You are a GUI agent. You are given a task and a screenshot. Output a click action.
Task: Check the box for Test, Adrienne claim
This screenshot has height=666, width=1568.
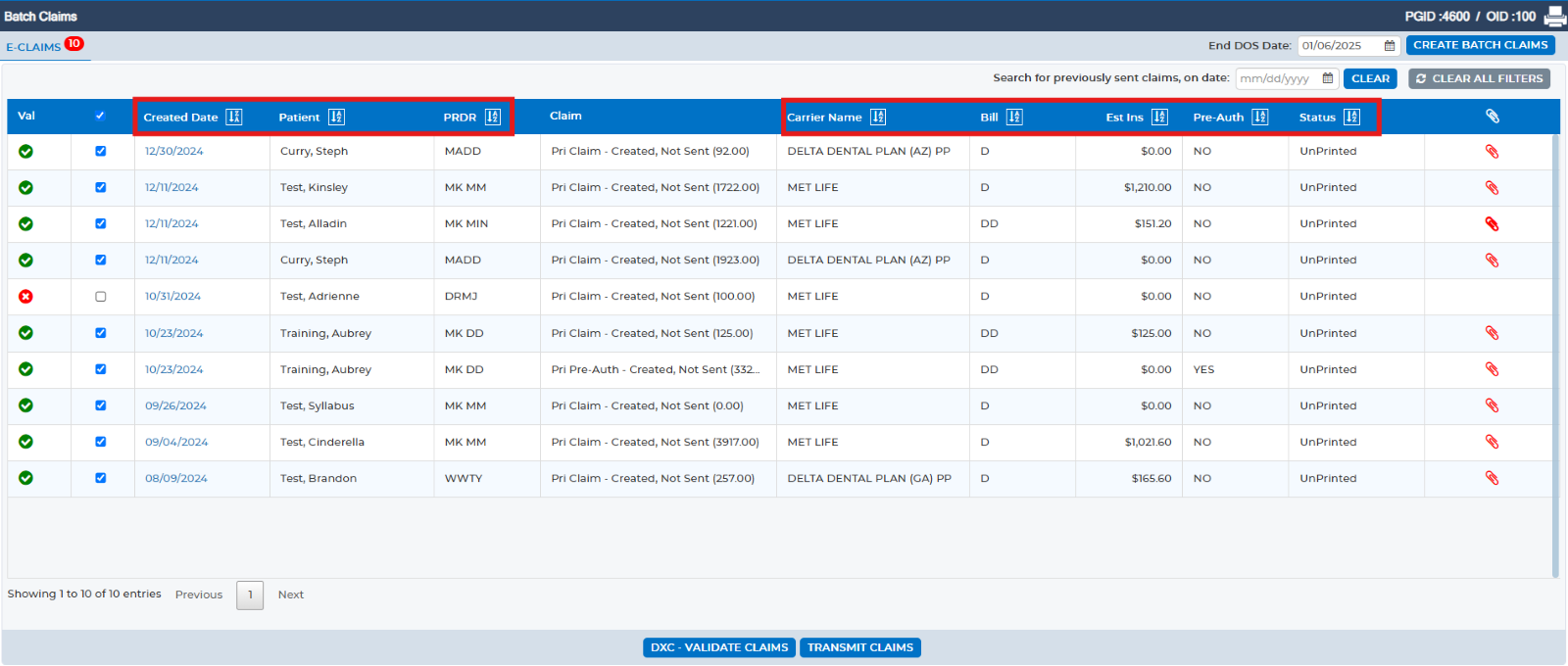click(100, 296)
